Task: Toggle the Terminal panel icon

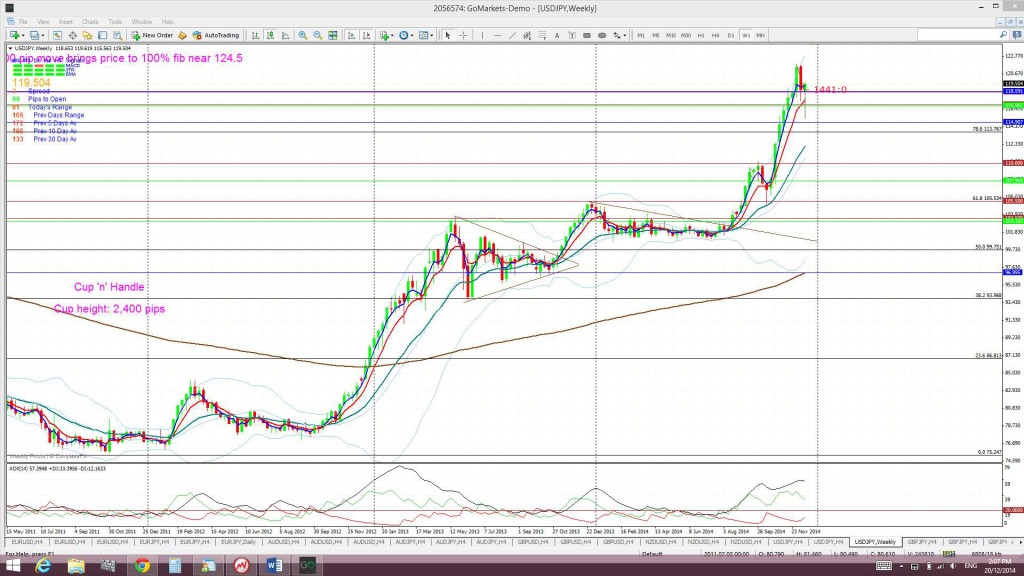Action: (x=103, y=35)
